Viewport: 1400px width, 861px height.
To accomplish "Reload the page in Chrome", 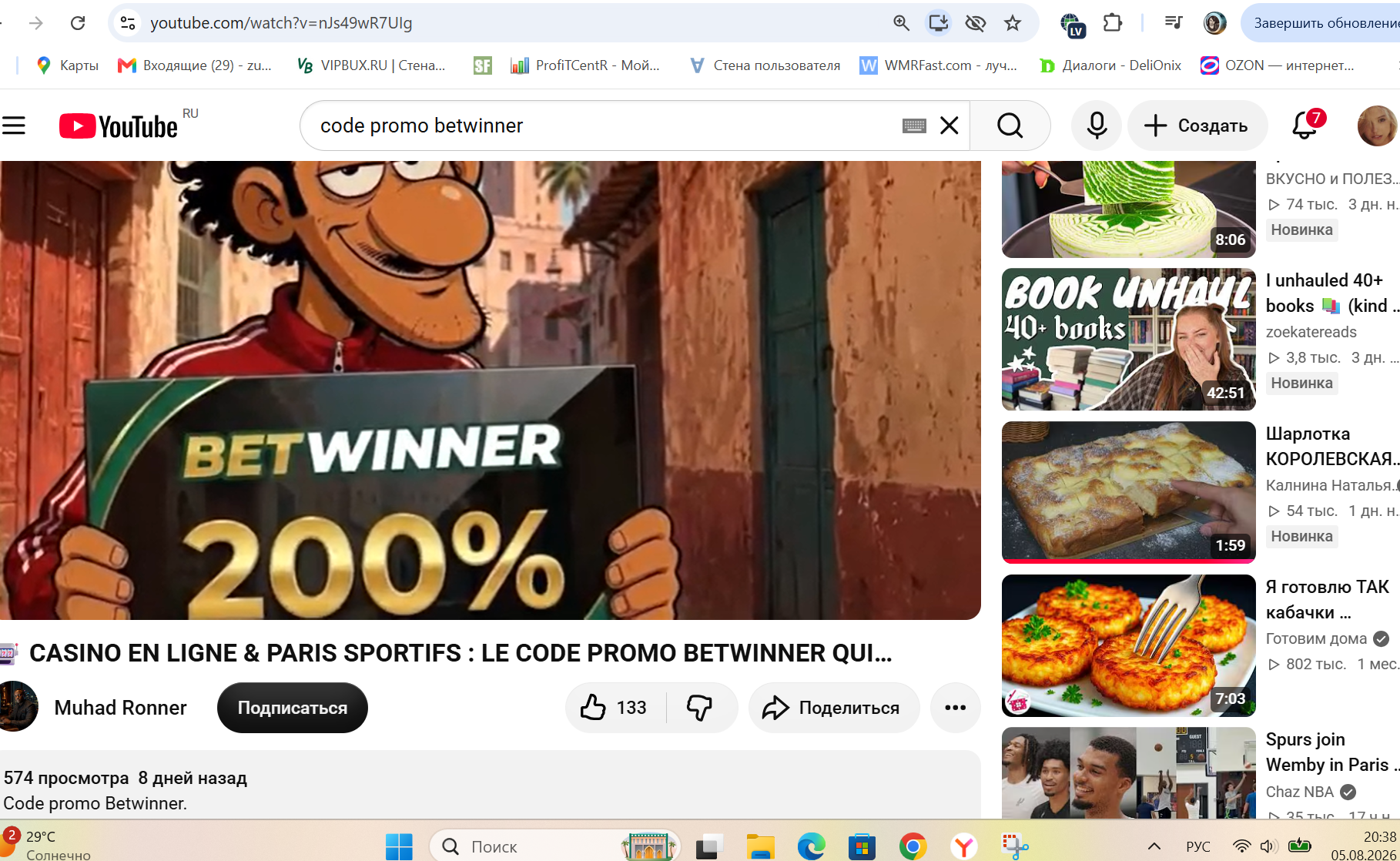I will pos(78,23).
